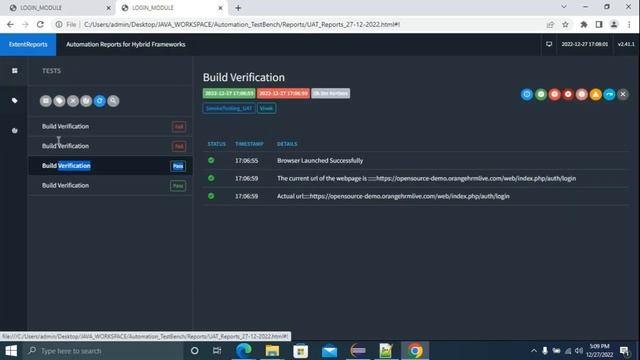The width and height of the screenshot is (640, 360).
Task: Open Windows Start menu
Action: click(x=11, y=351)
